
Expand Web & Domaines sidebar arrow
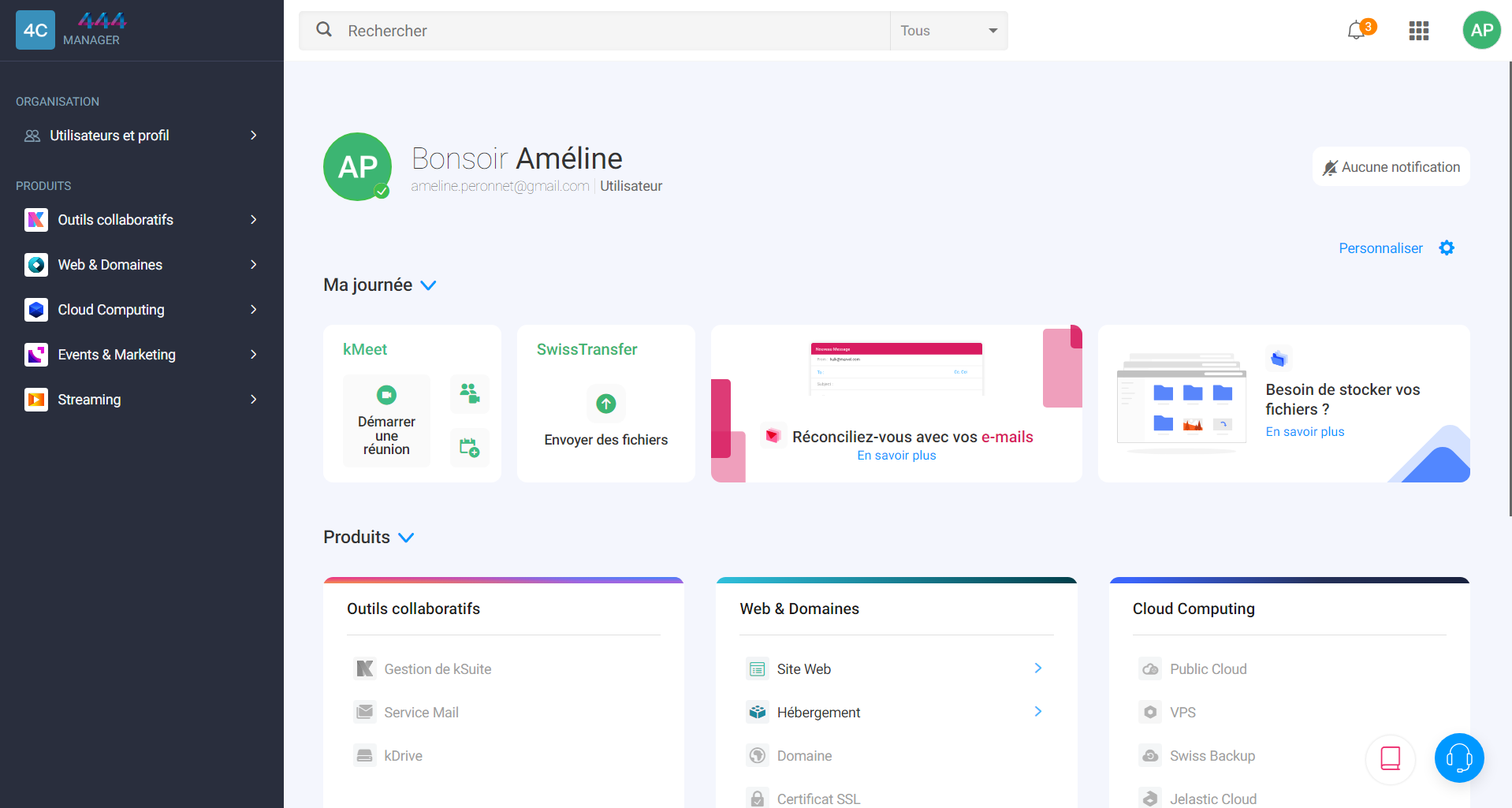[253, 265]
